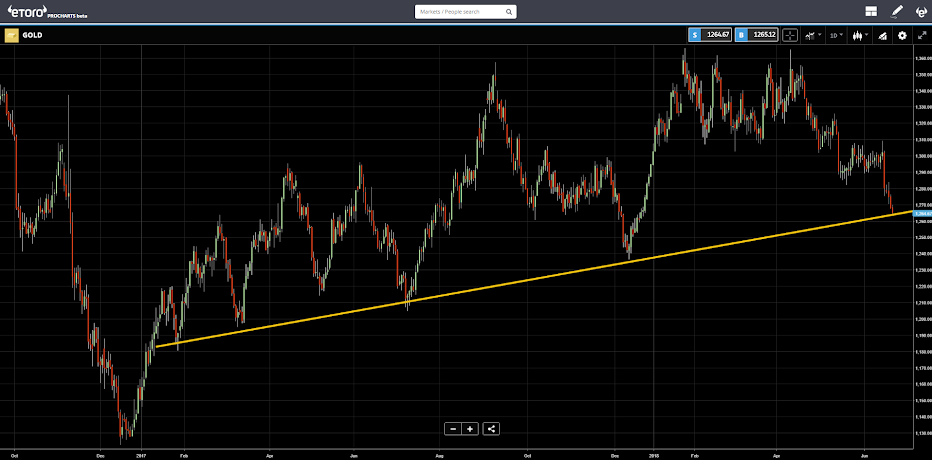Click the eToro ProCharts logo
This screenshot has height=460, width=932.
pos(47,11)
